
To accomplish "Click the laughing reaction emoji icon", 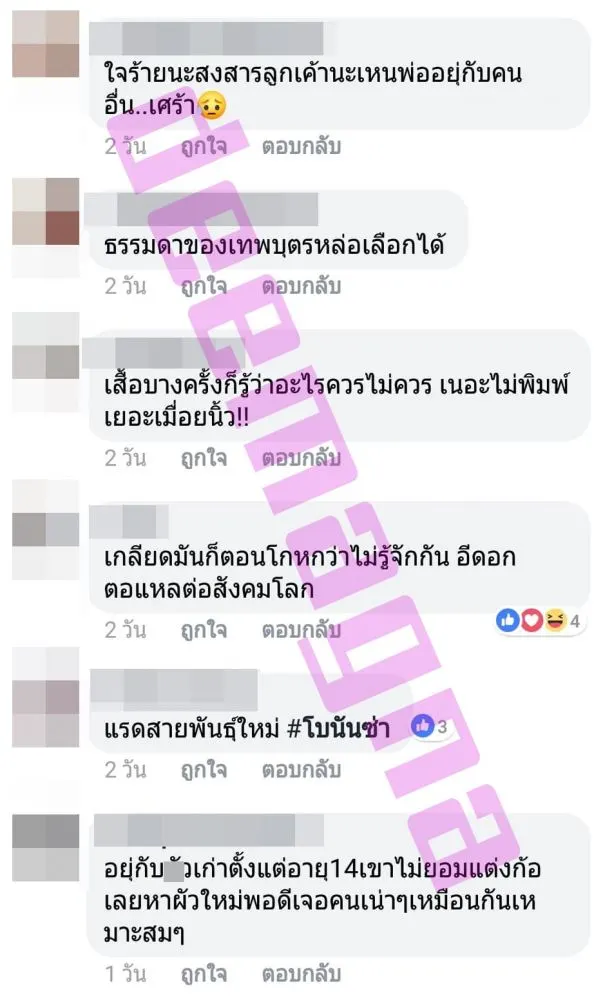I will coord(554,620).
